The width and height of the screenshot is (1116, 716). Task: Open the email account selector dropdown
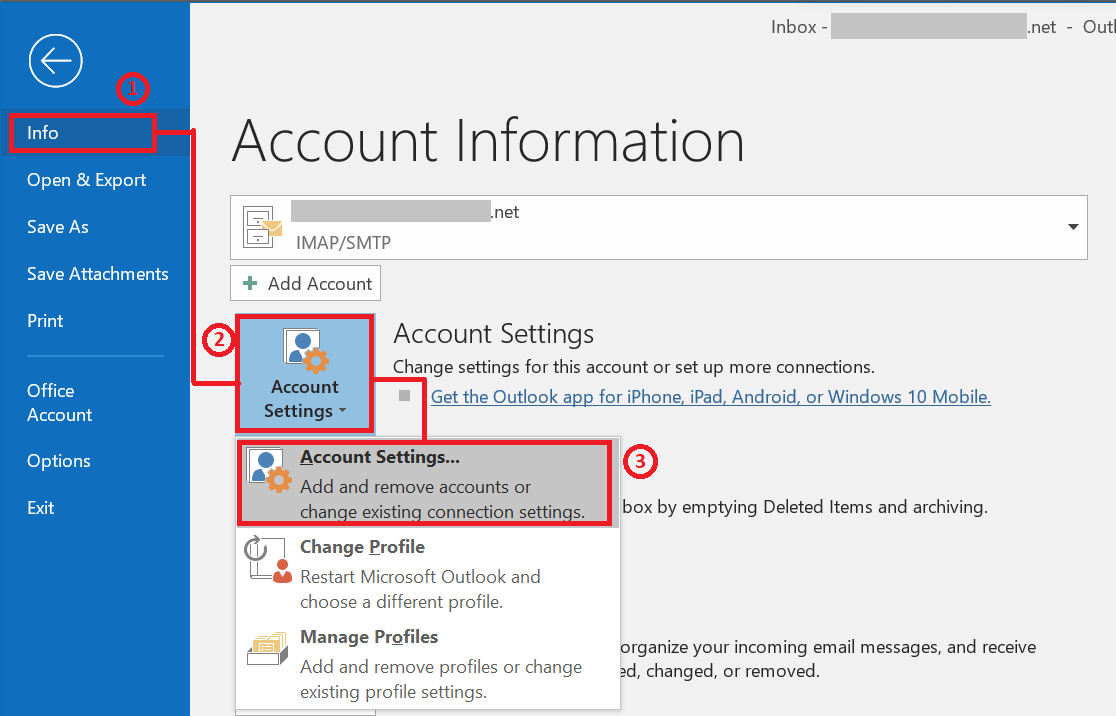coord(1072,227)
